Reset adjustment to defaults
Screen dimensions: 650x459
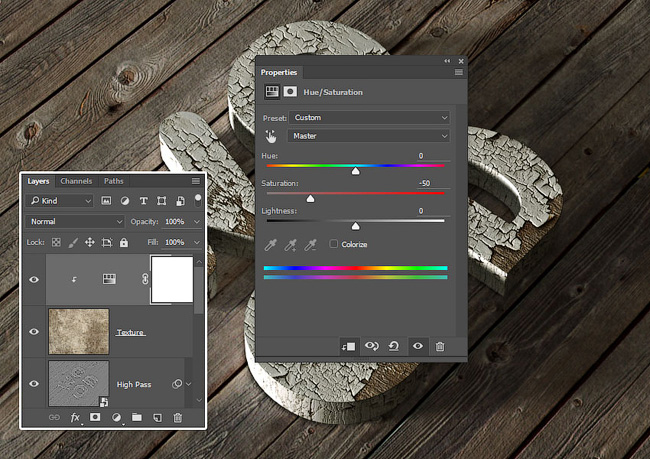394,346
